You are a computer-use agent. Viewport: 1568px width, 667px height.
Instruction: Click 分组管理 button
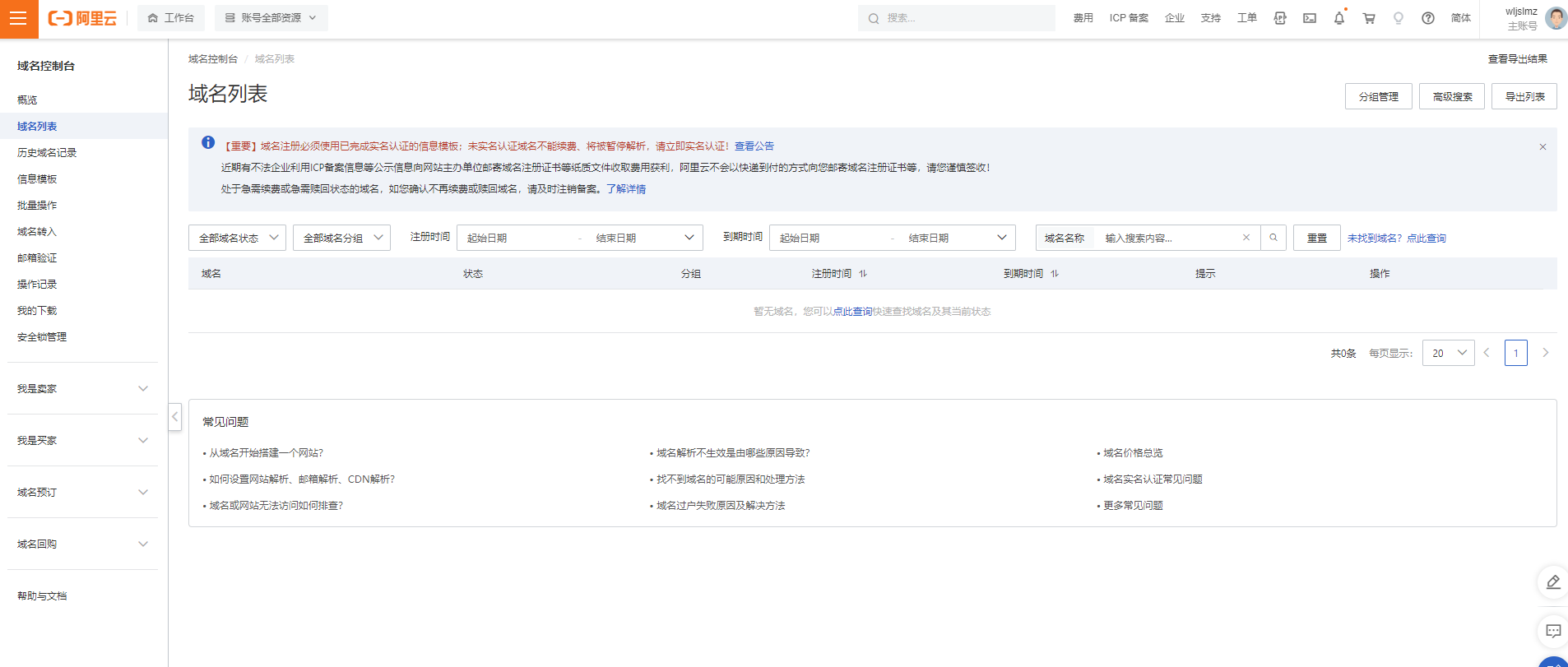coord(1379,96)
